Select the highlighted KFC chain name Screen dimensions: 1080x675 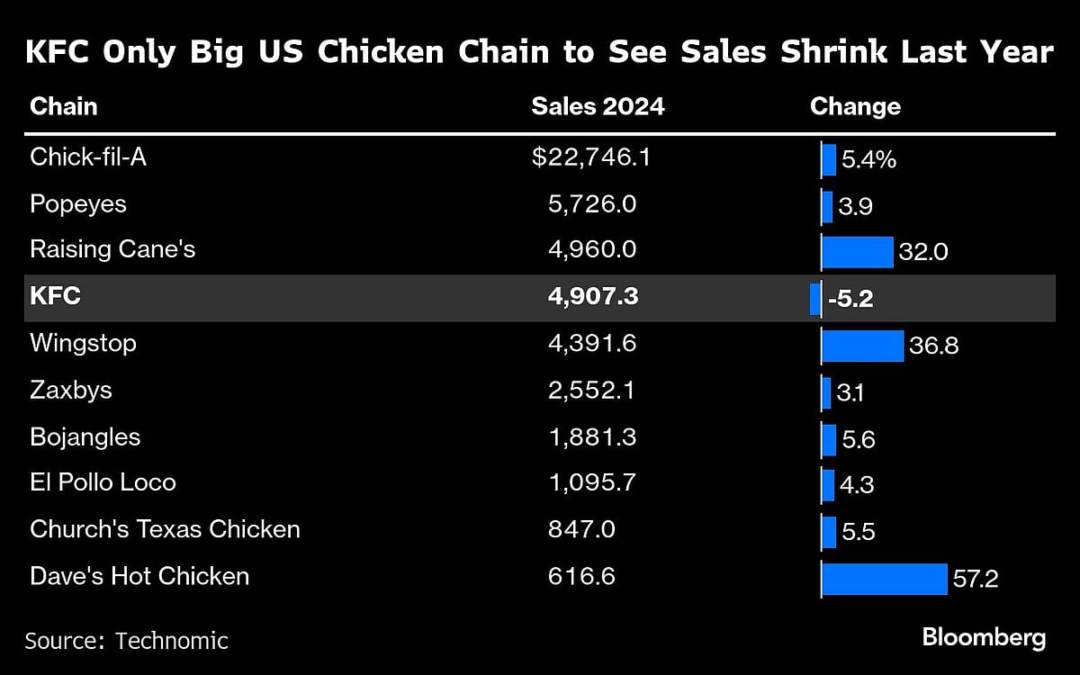pos(55,298)
